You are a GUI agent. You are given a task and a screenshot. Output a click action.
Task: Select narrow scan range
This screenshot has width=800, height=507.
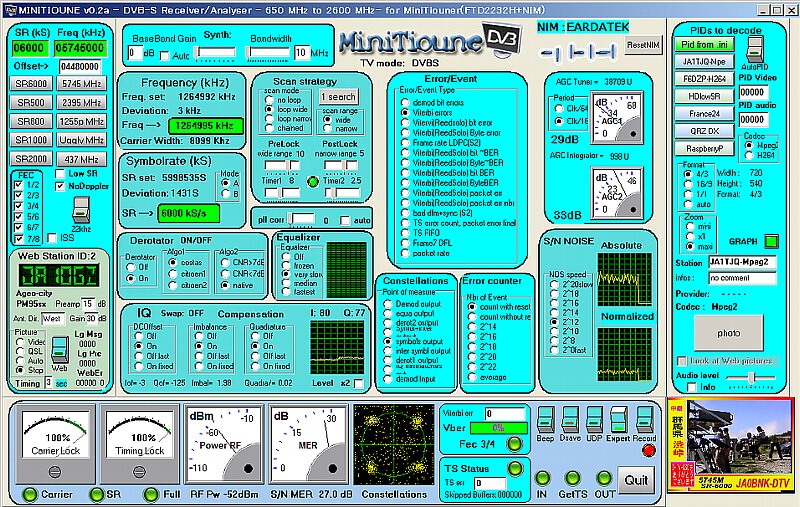[x=327, y=129]
